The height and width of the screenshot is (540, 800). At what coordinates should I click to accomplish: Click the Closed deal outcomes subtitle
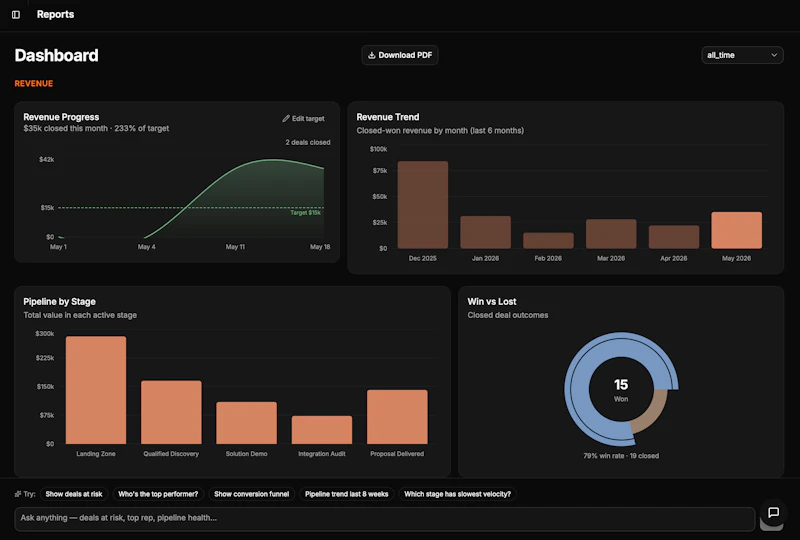[x=508, y=315]
